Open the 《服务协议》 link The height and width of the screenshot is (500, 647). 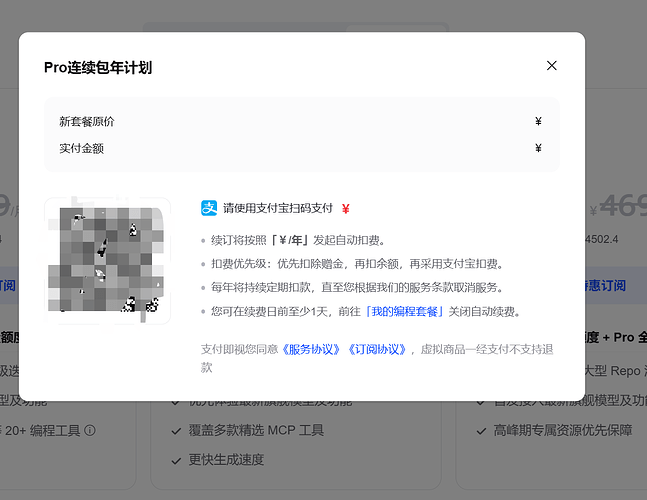311,350
